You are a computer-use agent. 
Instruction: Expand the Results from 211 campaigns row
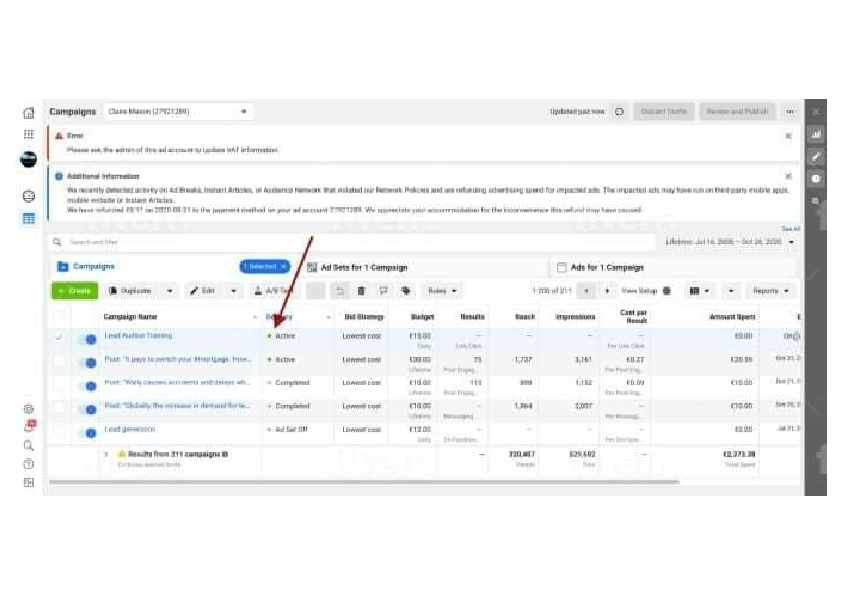coord(107,454)
